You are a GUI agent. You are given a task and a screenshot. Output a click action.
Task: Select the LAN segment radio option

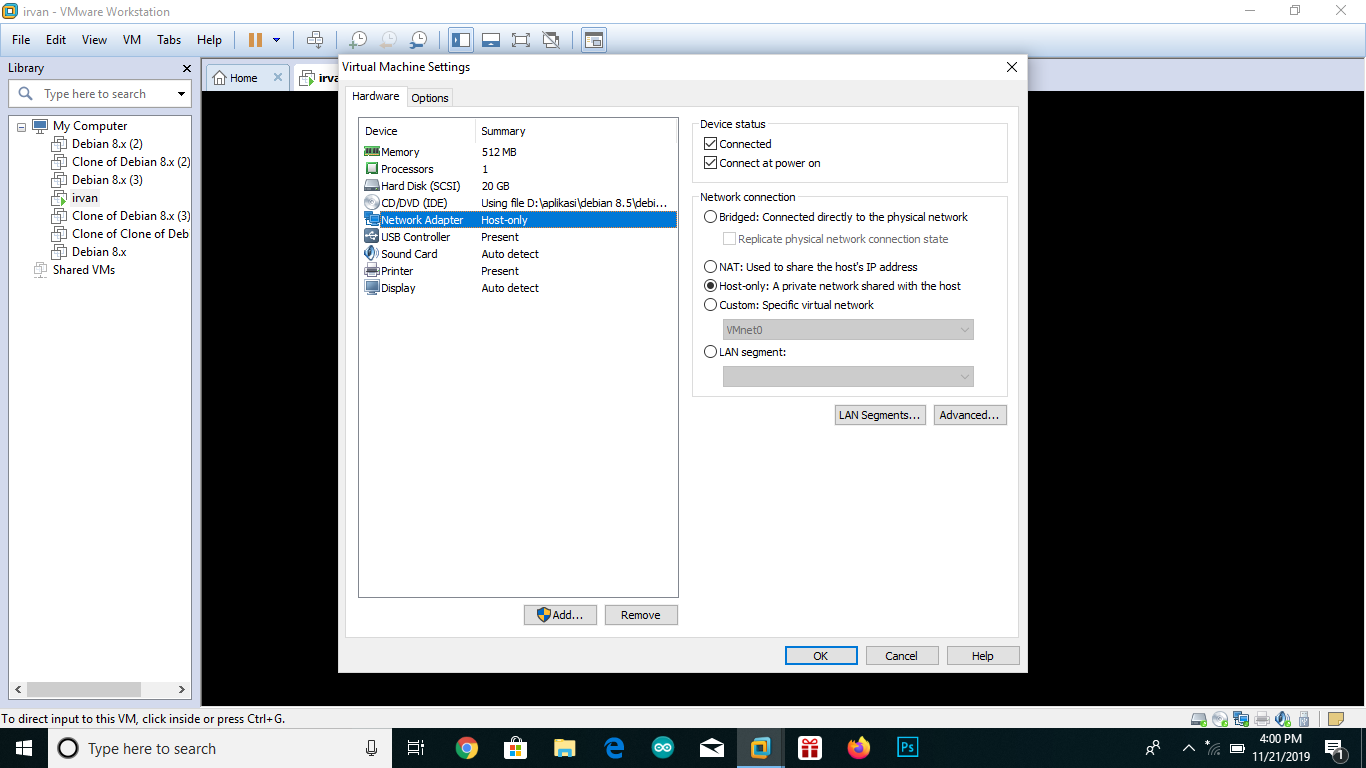(x=710, y=352)
